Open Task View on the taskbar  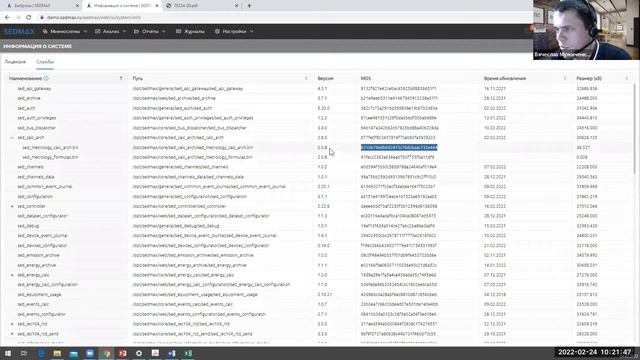tap(24, 353)
